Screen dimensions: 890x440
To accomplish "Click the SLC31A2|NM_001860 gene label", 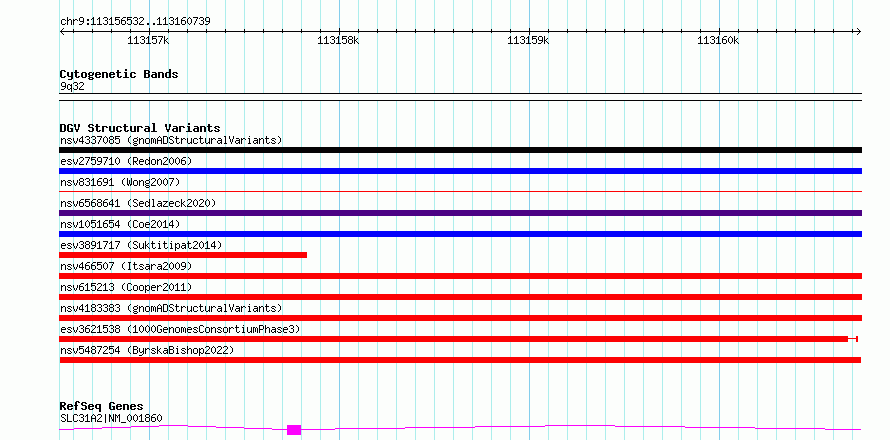I will click(x=111, y=419).
